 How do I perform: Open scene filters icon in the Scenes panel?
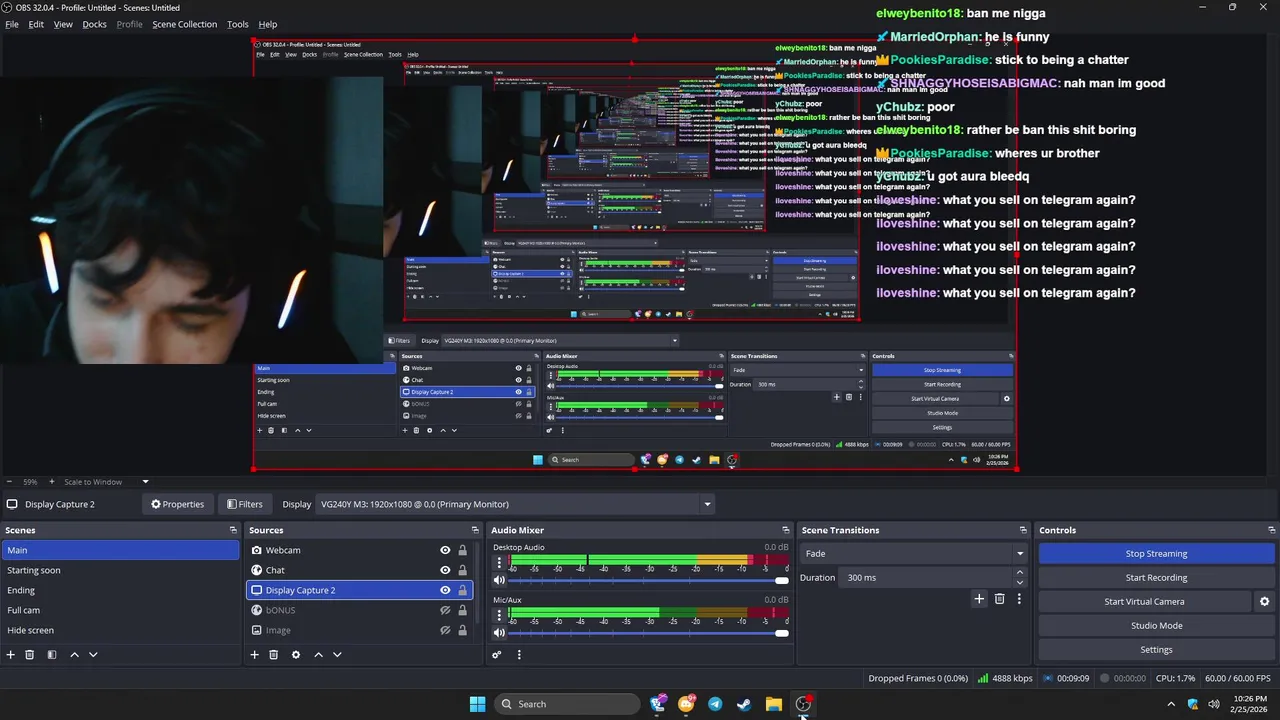52,654
